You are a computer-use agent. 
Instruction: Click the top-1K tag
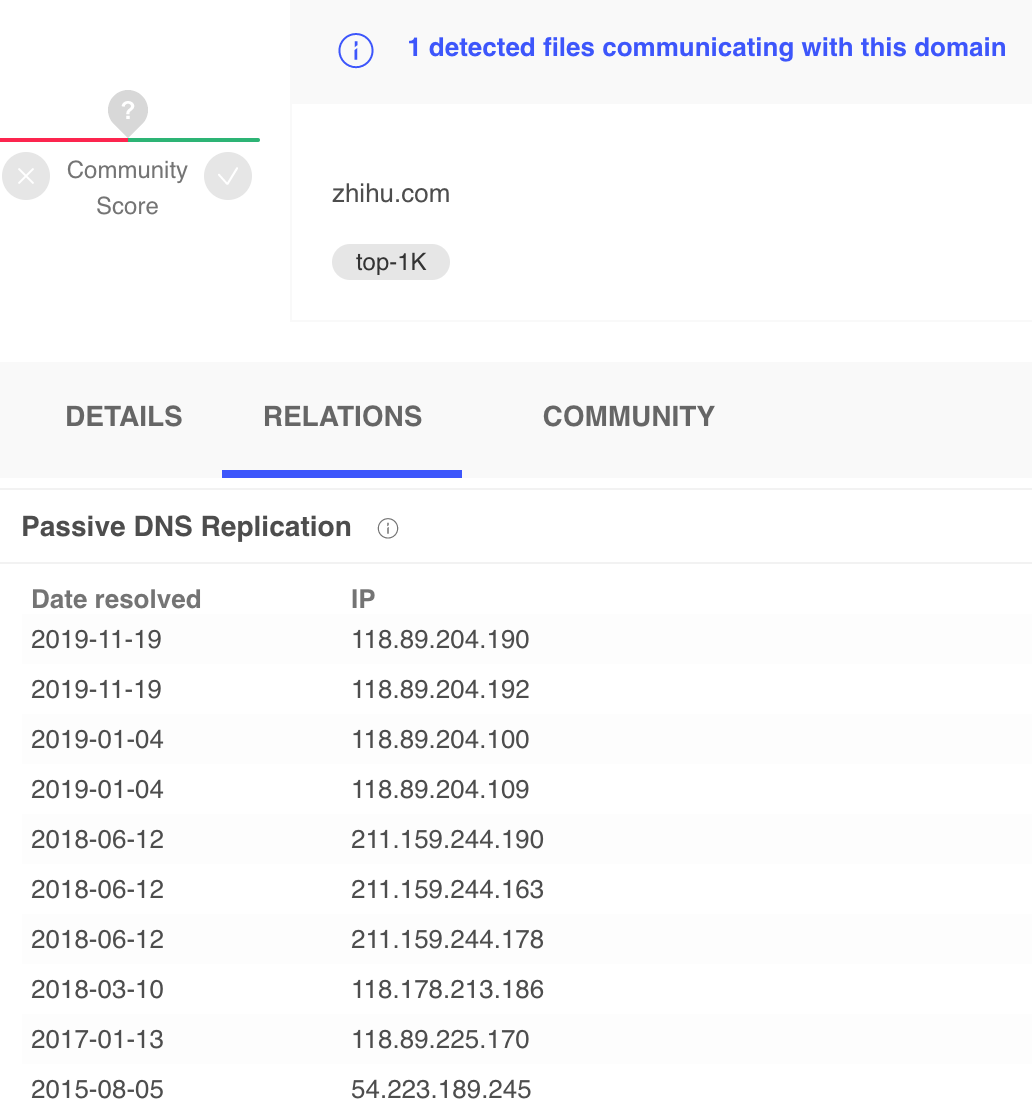point(391,263)
